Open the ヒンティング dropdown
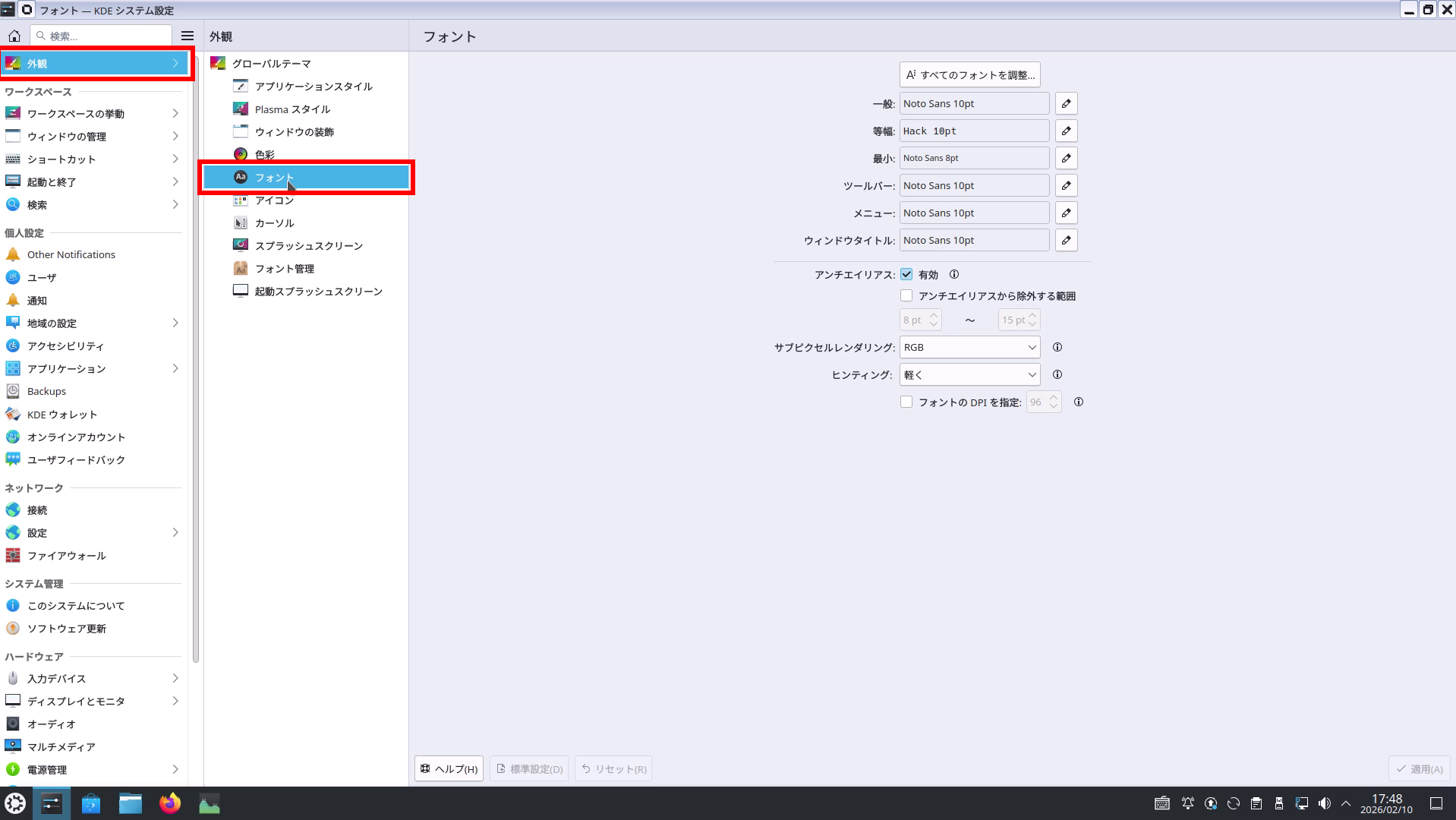The width and height of the screenshot is (1456, 820). (969, 374)
